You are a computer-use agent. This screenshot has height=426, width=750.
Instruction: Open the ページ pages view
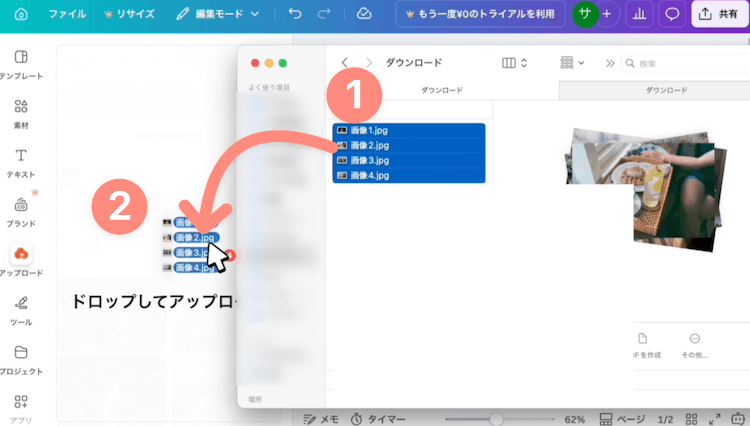coord(622,419)
